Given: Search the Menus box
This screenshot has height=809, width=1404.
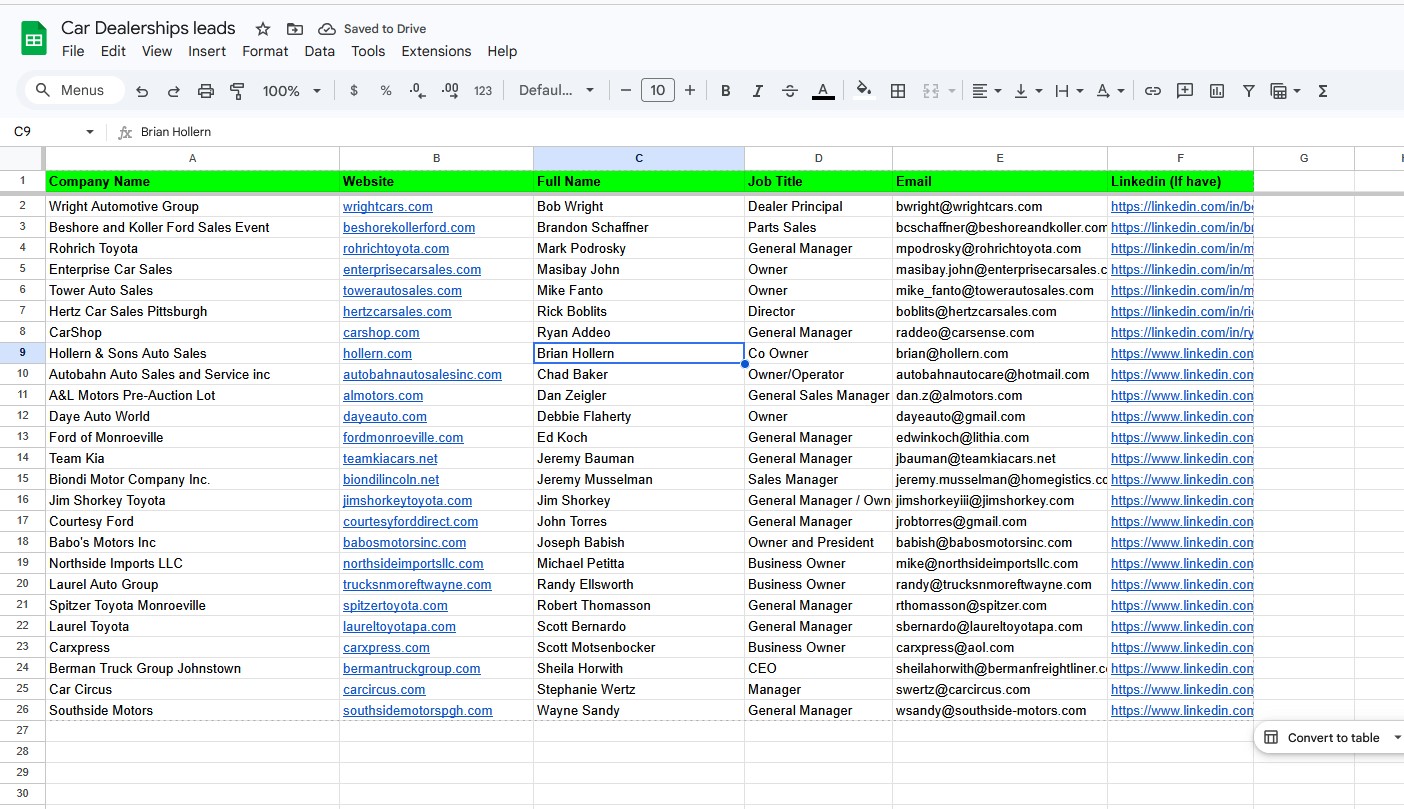Looking at the screenshot, I should coord(74,91).
